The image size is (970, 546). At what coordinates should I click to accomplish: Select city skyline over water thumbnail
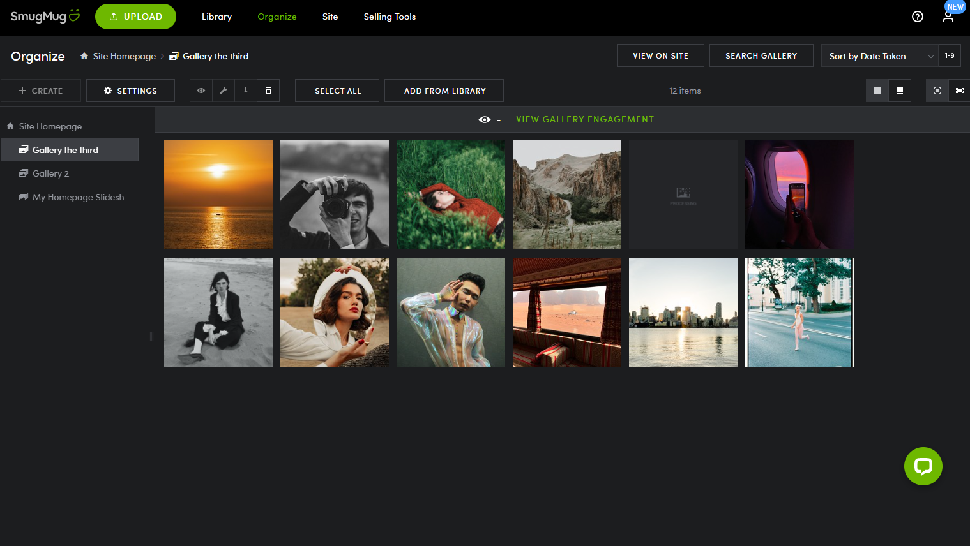click(684, 312)
